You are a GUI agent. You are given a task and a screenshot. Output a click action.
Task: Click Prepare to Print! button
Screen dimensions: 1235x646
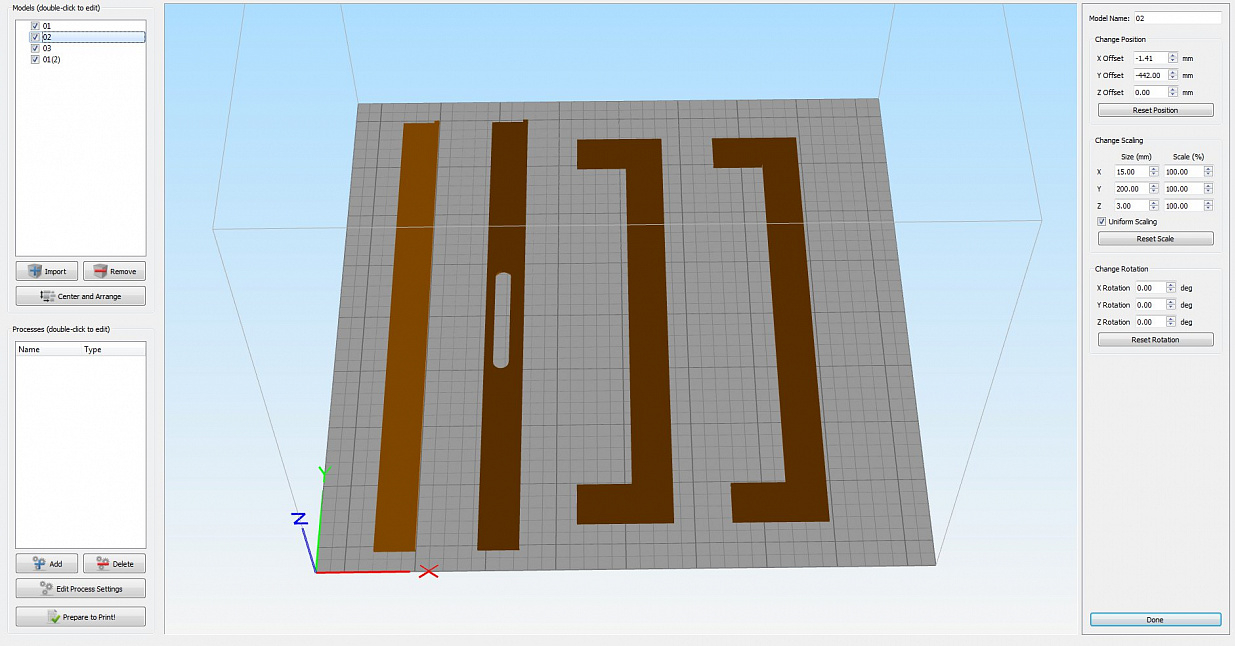click(81, 617)
